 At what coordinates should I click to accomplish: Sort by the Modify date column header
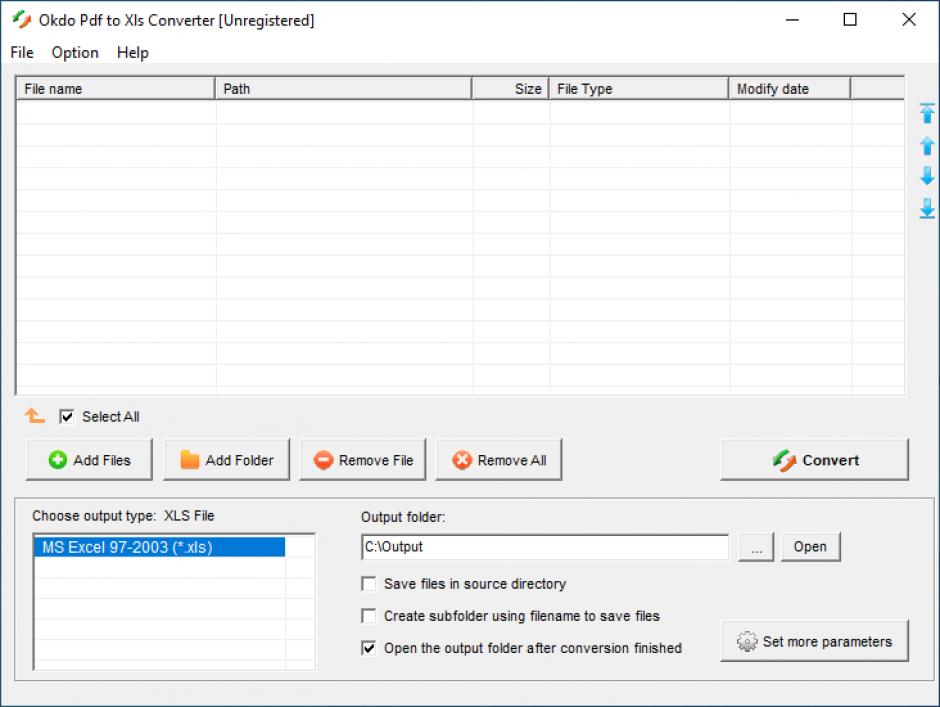click(790, 89)
